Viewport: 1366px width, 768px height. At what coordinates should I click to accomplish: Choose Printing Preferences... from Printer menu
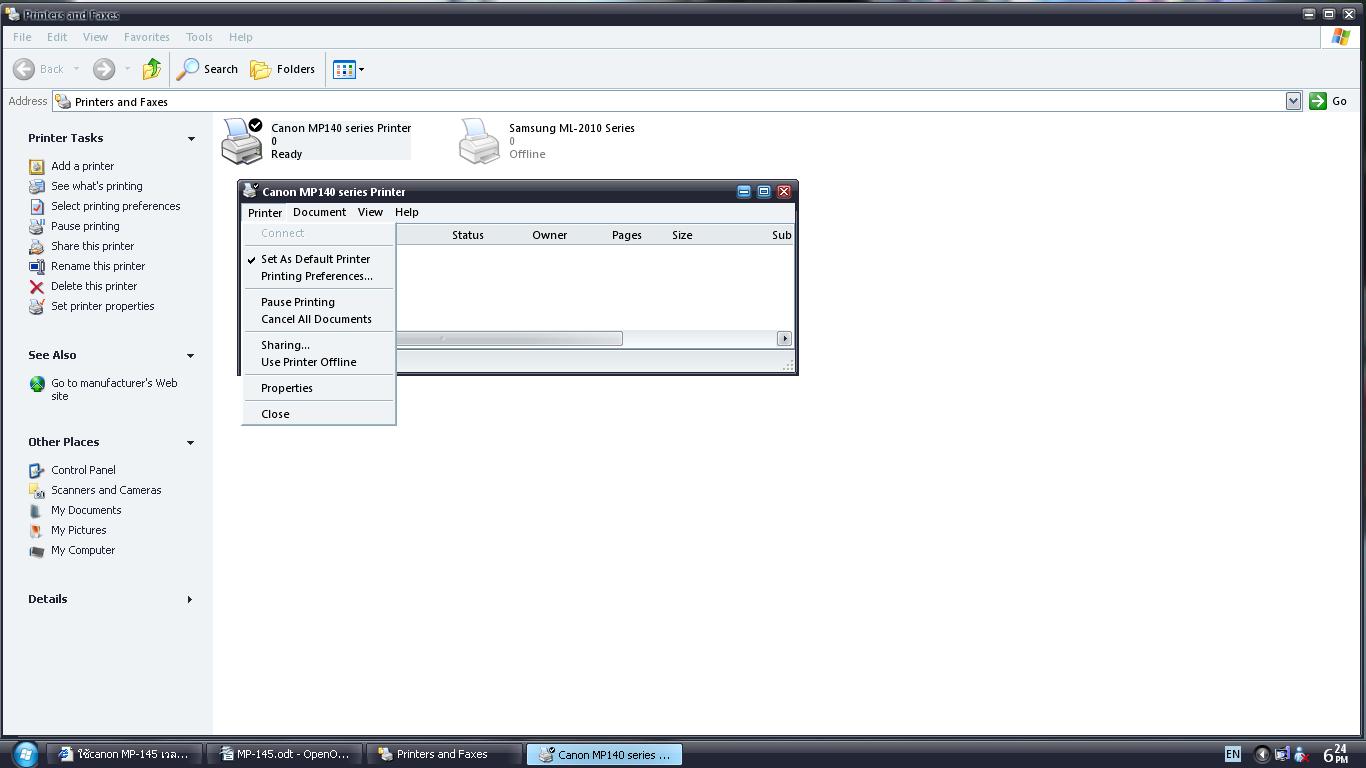[x=316, y=276]
